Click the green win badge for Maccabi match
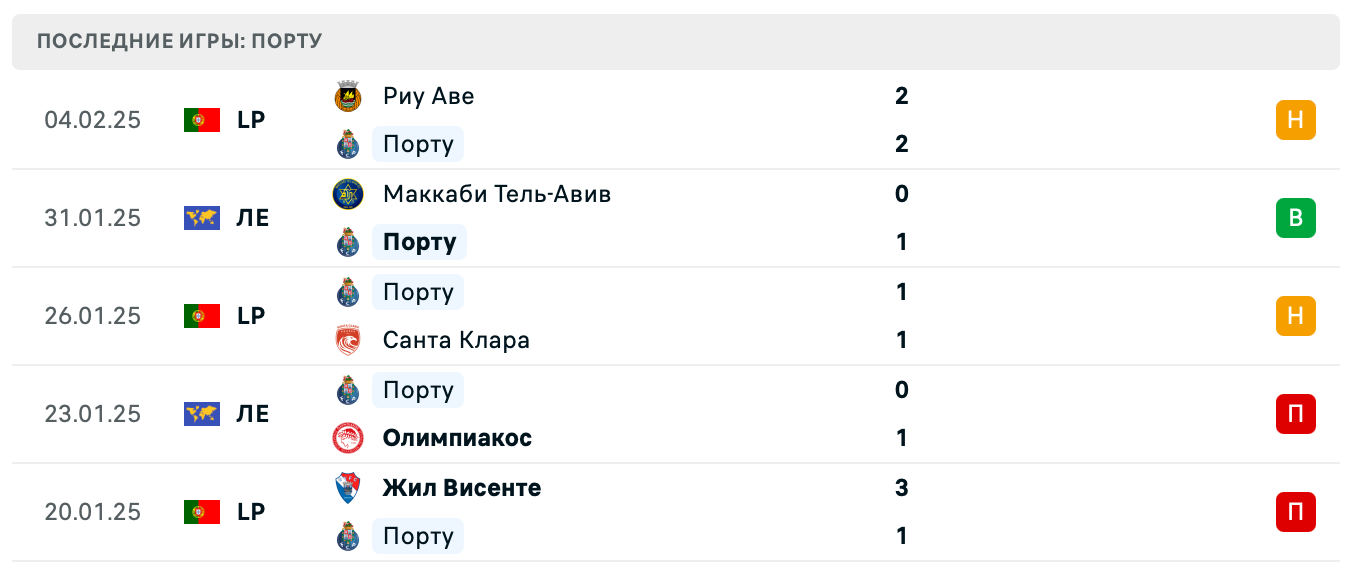This screenshot has width=1352, height=576. click(x=1295, y=218)
